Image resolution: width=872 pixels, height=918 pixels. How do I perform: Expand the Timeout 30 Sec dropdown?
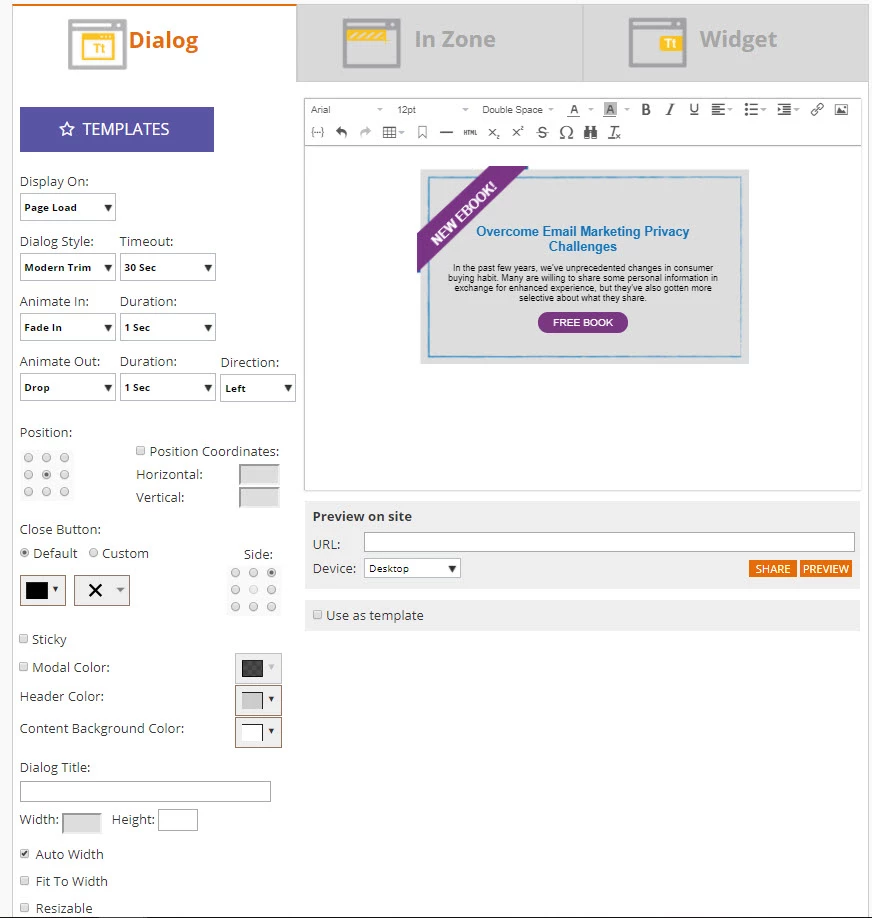coord(168,268)
